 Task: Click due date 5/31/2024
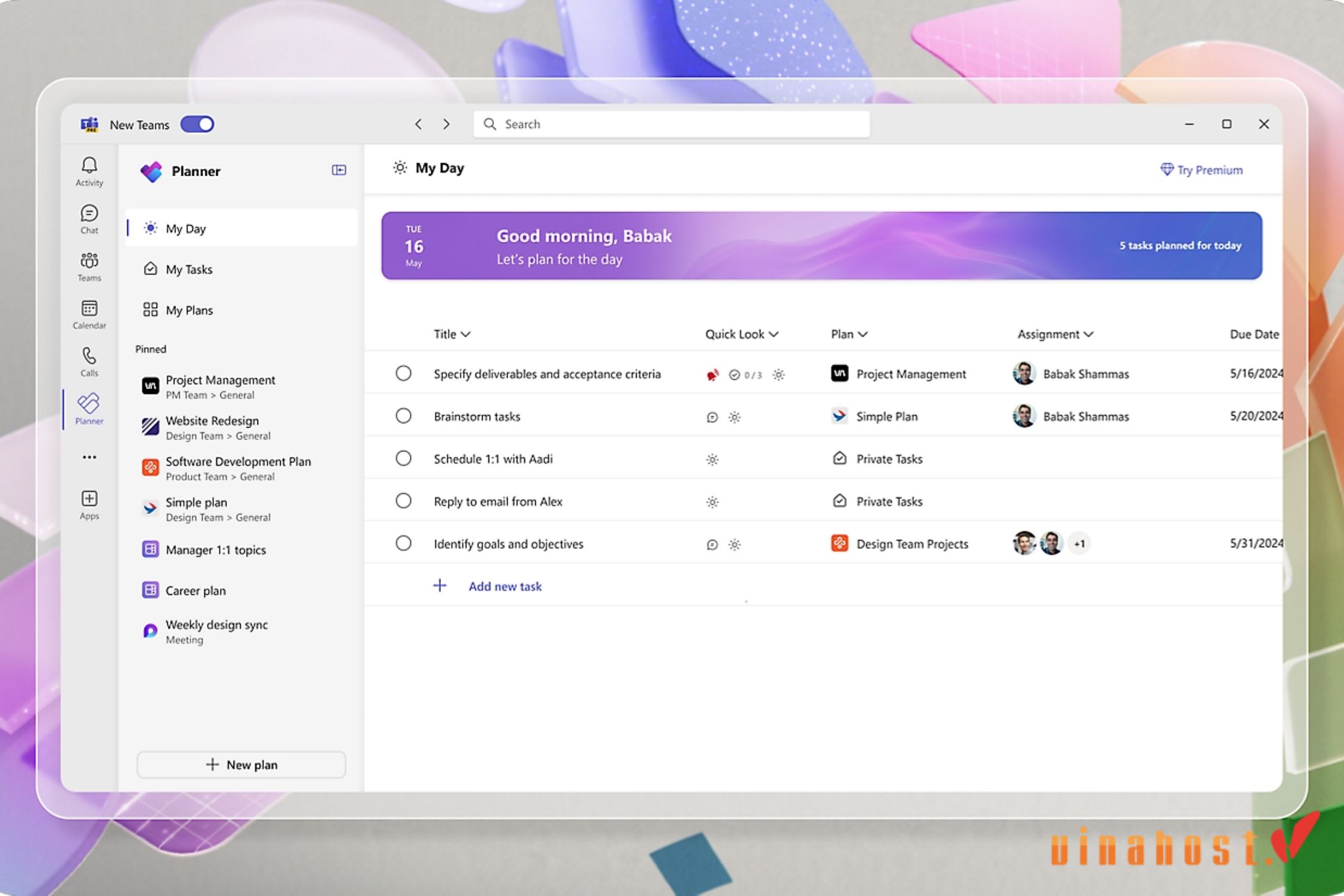1256,543
